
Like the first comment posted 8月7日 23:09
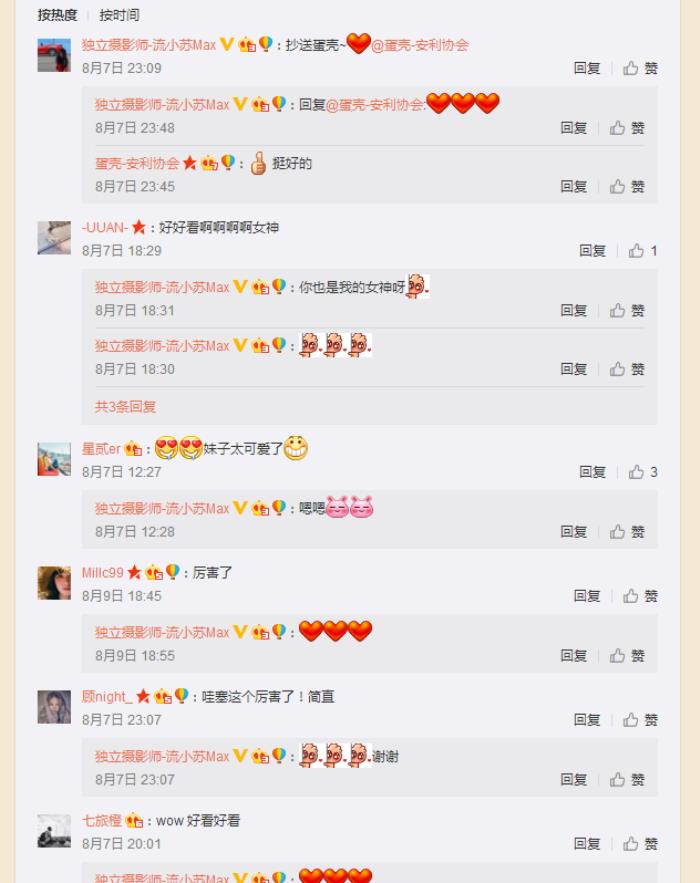coord(640,68)
